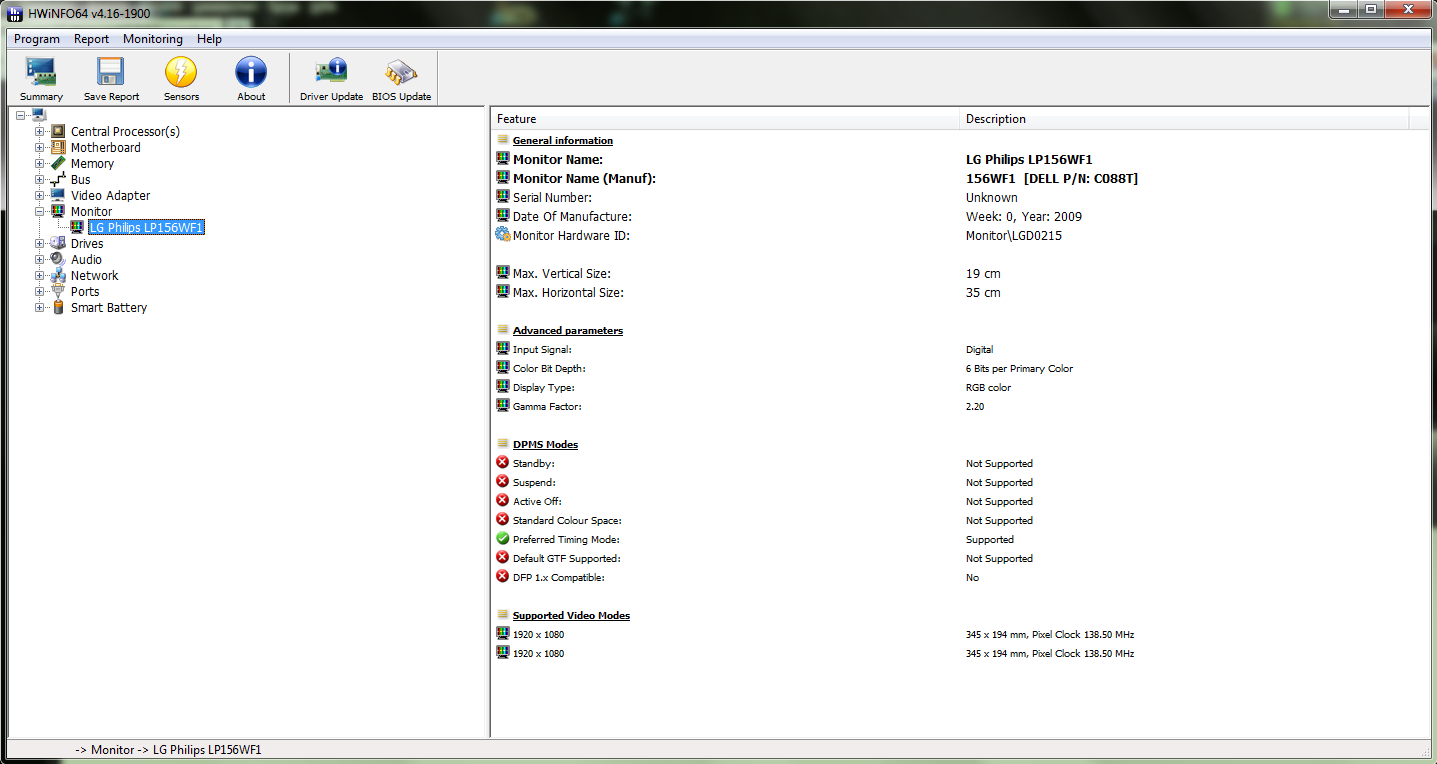Collapse the Monitor node
The image size is (1437, 764).
click(40, 211)
